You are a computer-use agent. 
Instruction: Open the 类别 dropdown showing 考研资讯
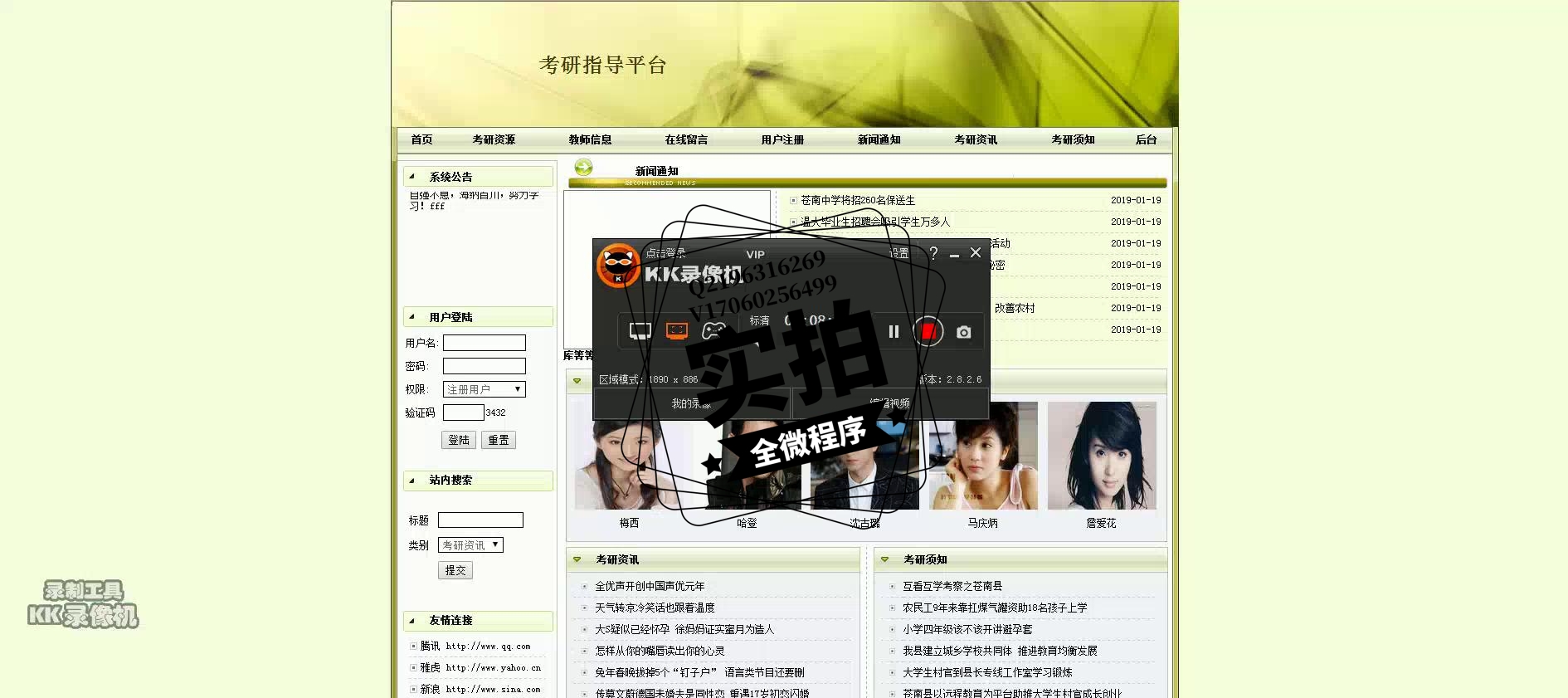470,545
